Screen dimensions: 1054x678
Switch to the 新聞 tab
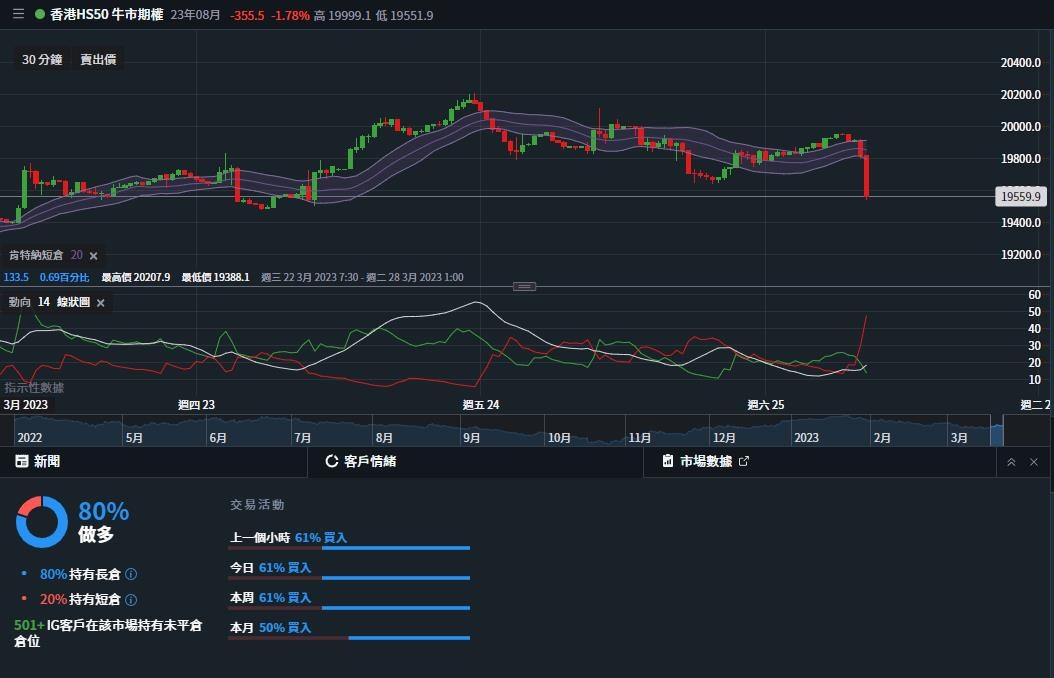[x=45, y=461]
